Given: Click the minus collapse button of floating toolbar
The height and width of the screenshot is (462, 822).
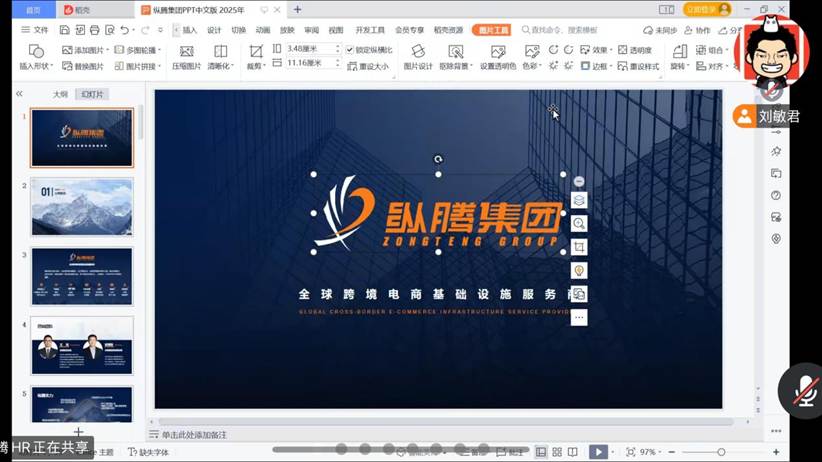Looking at the screenshot, I should tap(579, 181).
